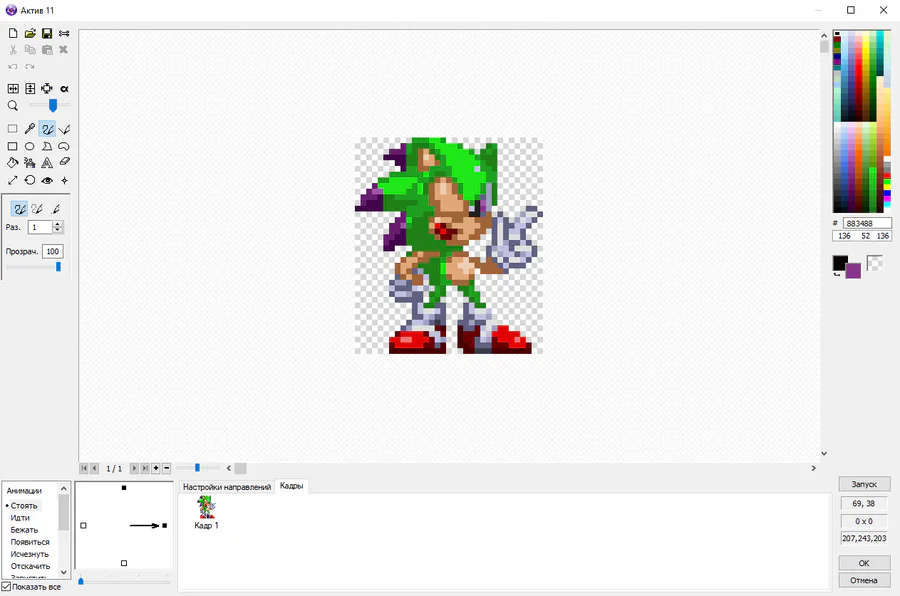900x596 pixels.
Task: Select the Появиться animation
Action: [30, 542]
